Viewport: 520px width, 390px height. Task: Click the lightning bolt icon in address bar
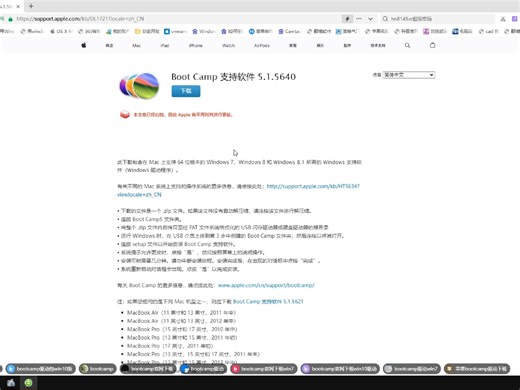tap(347, 19)
